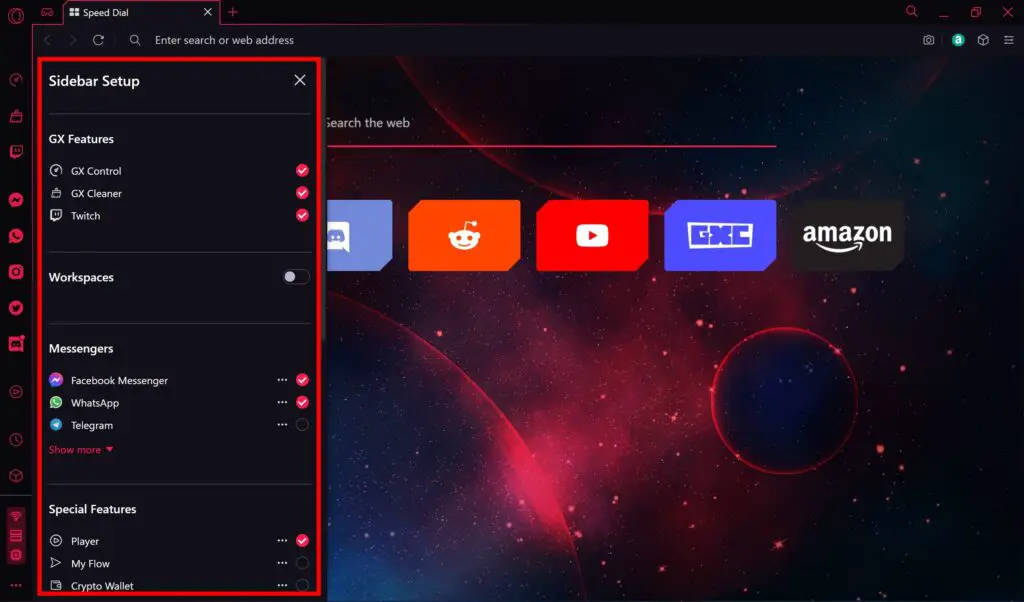Enable My Flow checkbox
Screen dimensions: 1024x602
(x=302, y=563)
